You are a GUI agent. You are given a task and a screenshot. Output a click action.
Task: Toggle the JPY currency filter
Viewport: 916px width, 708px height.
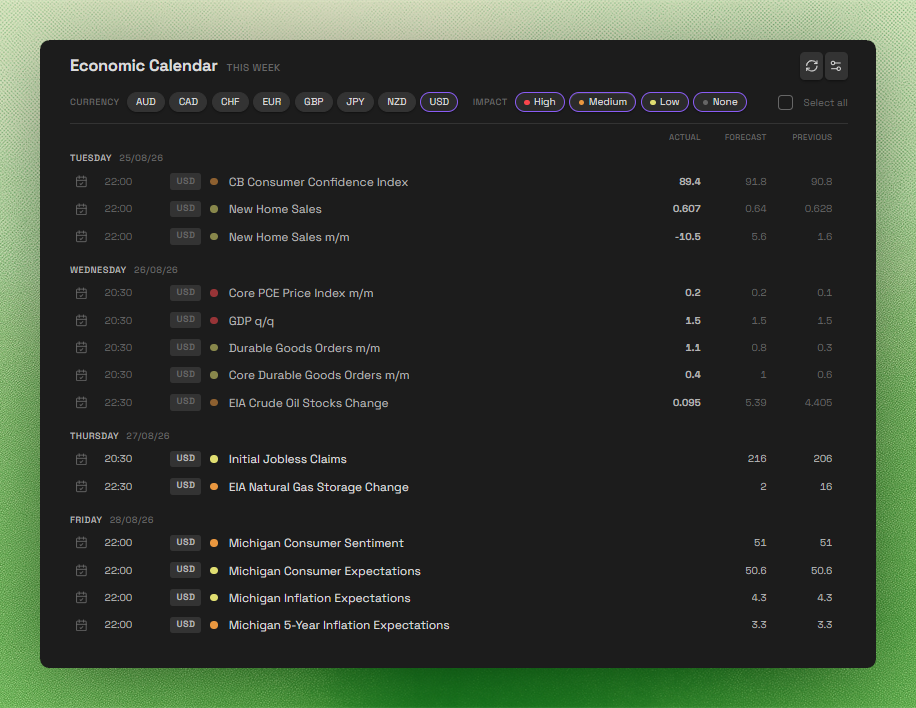pyautogui.click(x=355, y=102)
